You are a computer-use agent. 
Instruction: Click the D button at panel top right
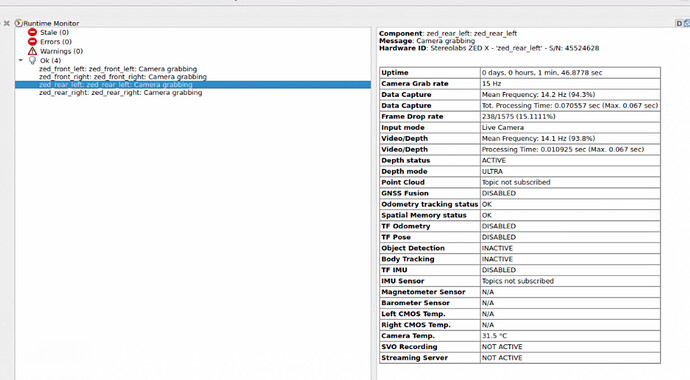679,23
